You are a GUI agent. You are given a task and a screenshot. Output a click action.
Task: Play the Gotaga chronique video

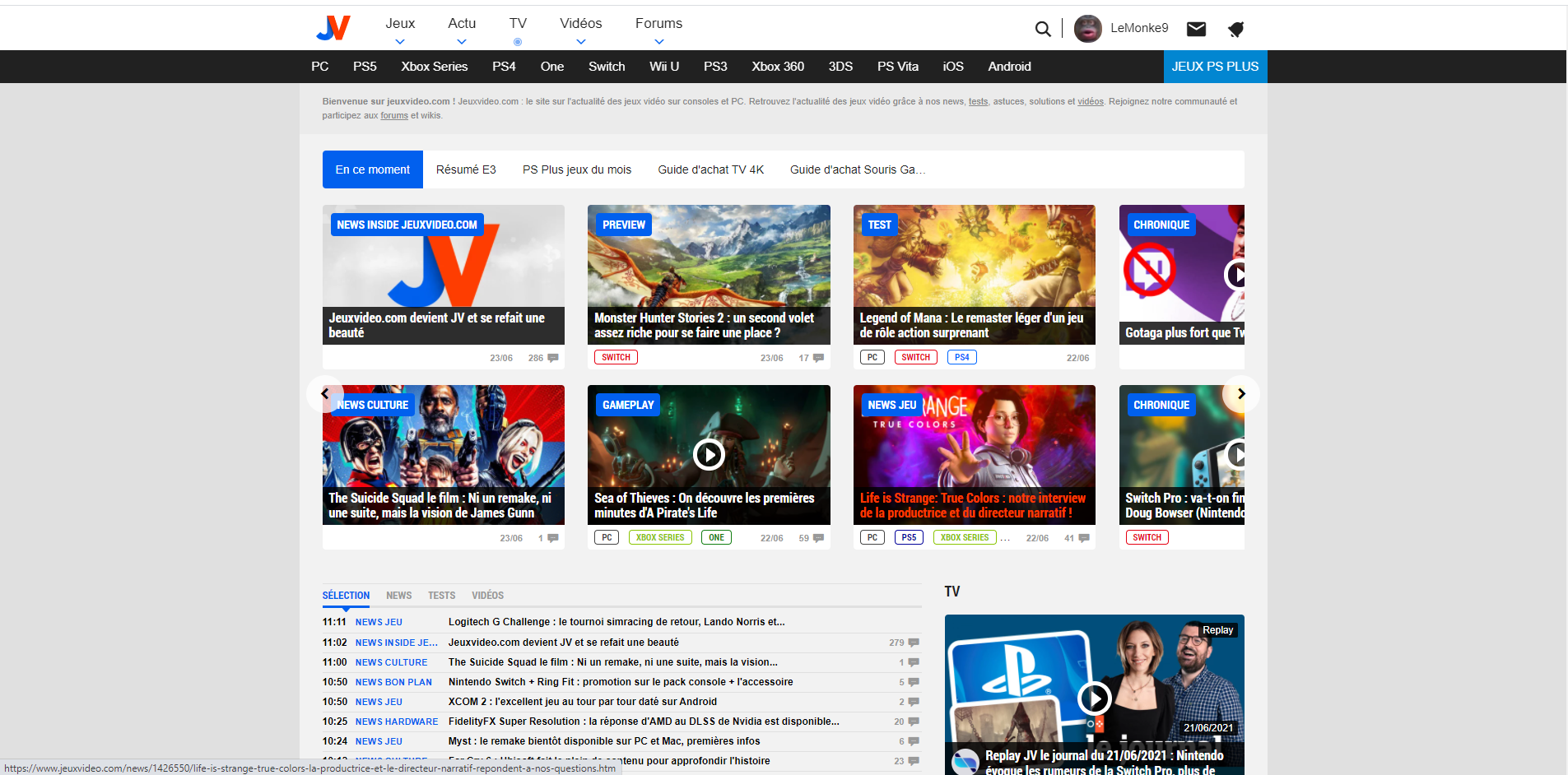[1235, 274]
